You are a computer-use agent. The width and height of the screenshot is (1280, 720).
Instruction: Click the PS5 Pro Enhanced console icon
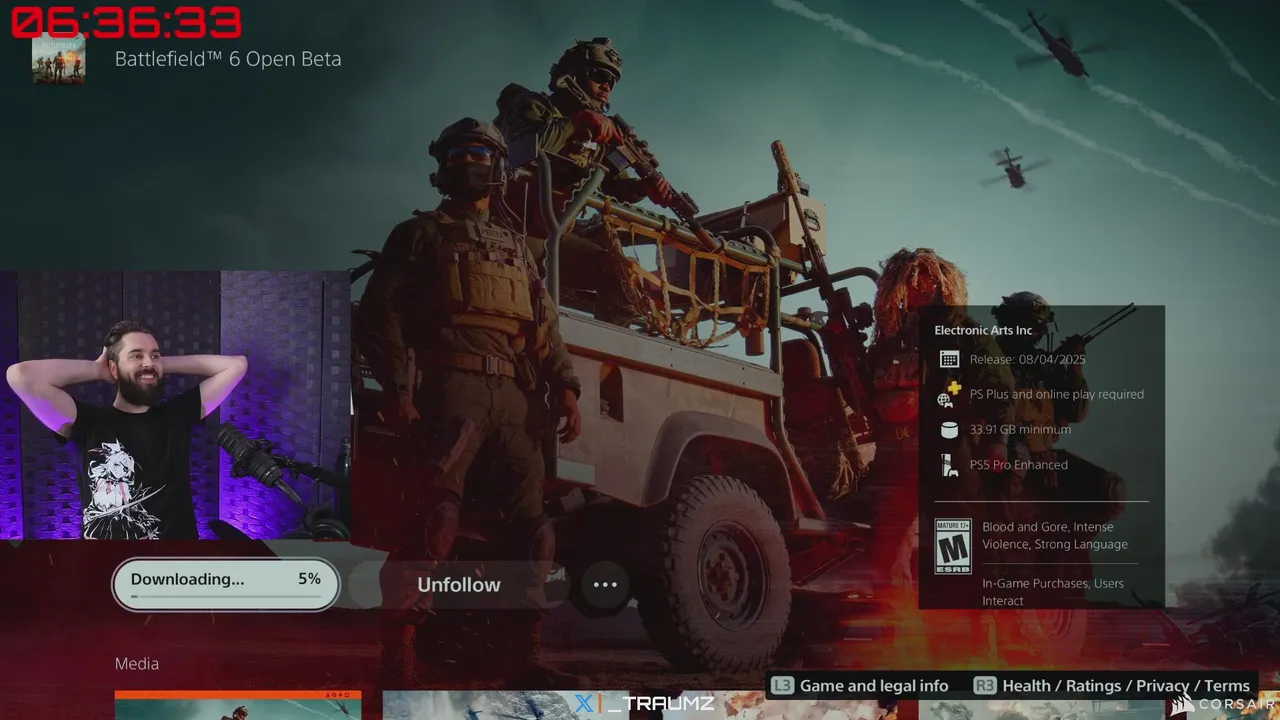(949, 465)
